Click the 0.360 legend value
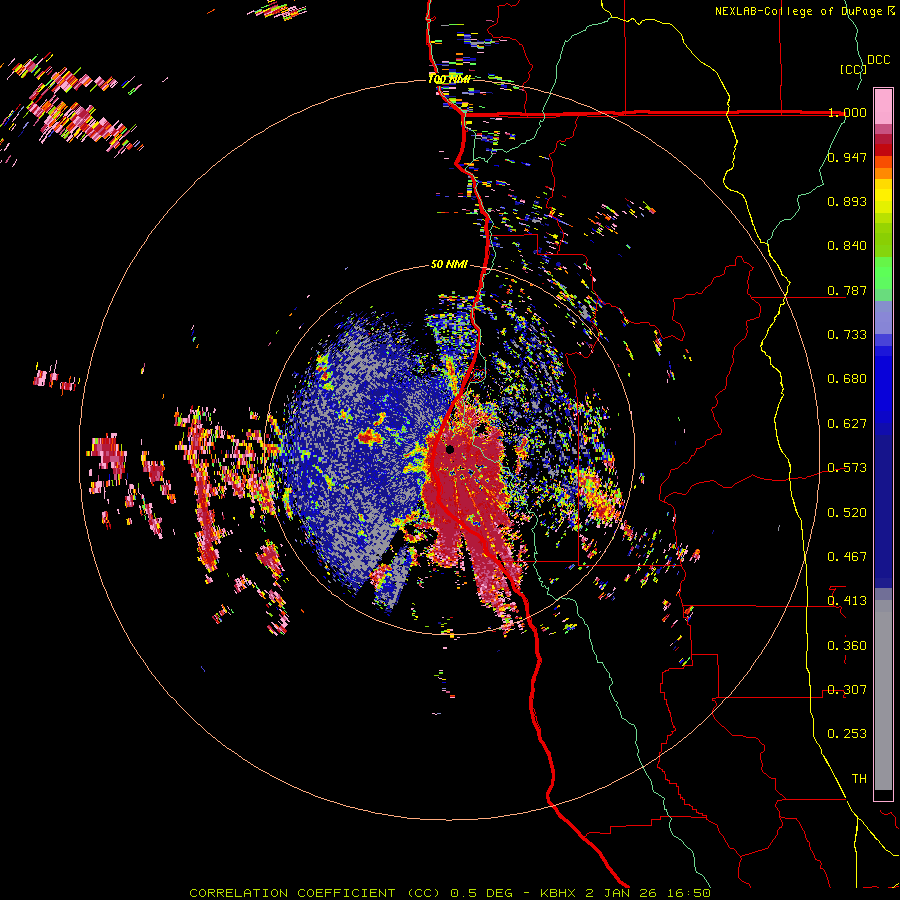 847,646
